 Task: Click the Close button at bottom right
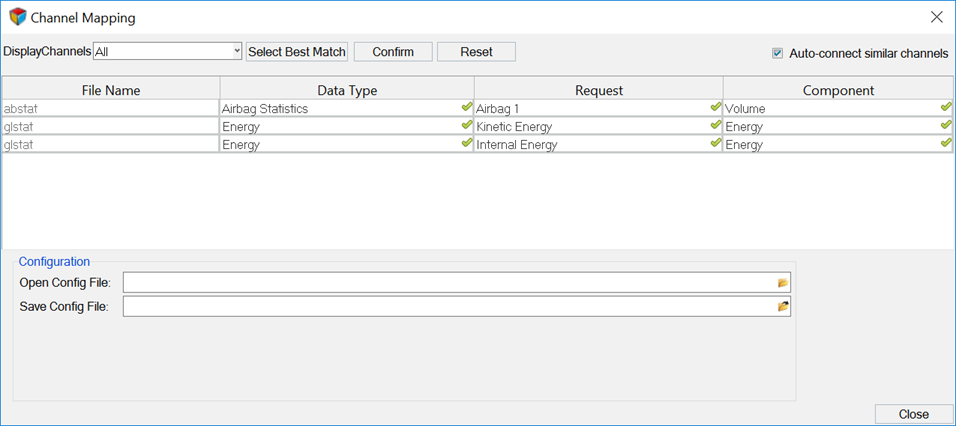pyautogui.click(x=913, y=414)
